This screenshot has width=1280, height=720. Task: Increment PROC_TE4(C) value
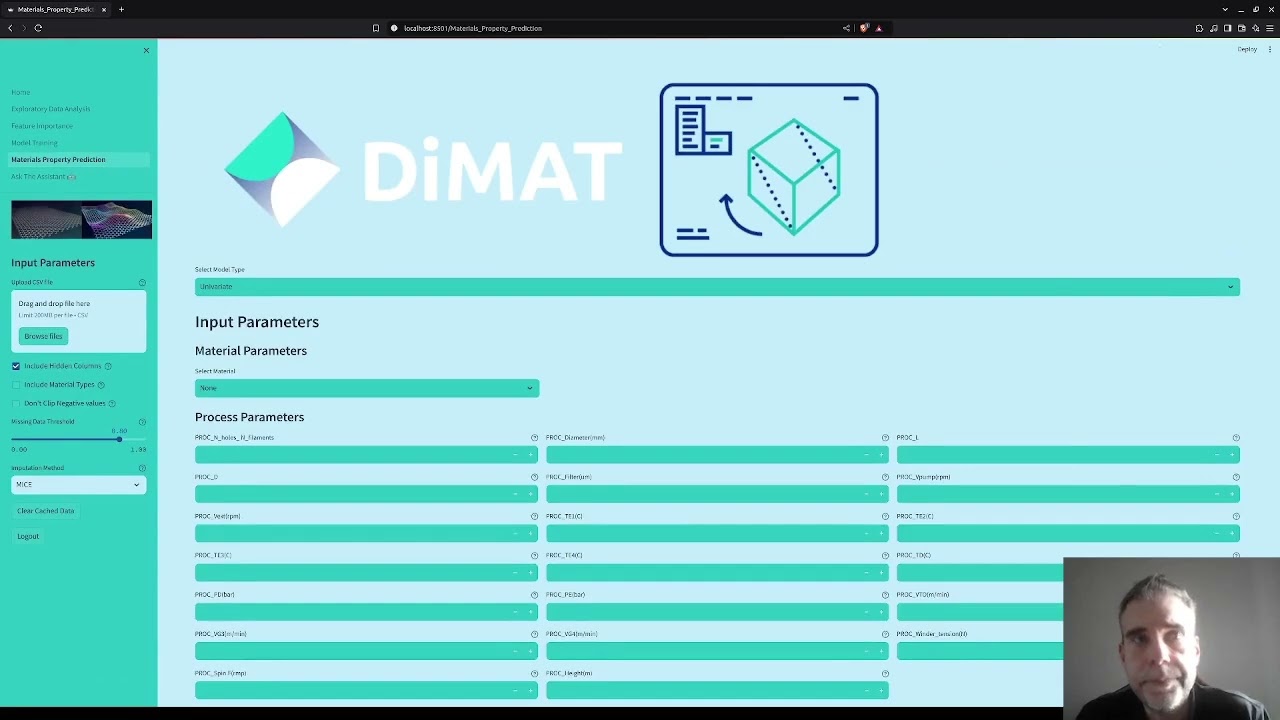(882, 573)
